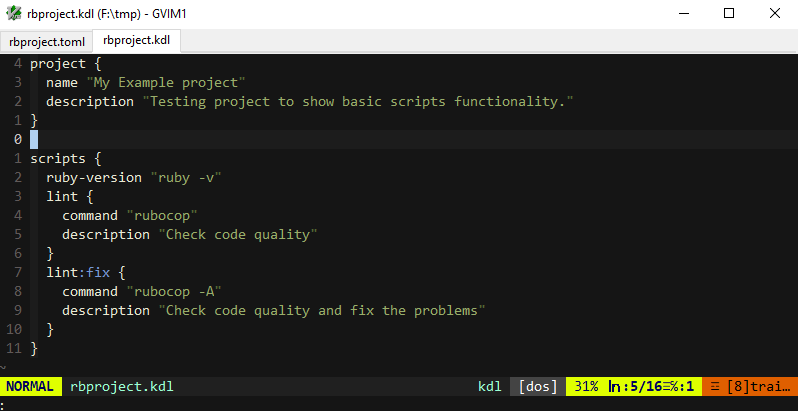Click the 'ruby-version' key text

[94, 177]
